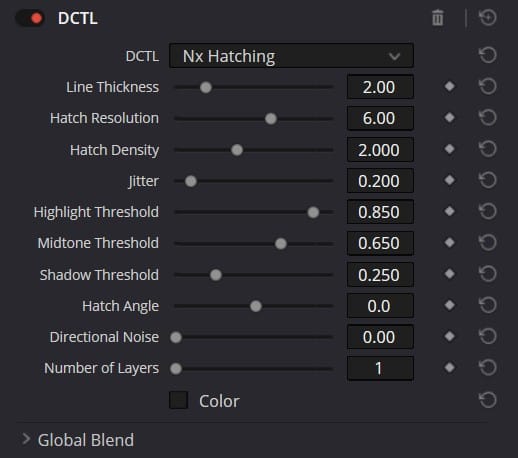Toggle the DCTL effect enable switch
518x458 pixels.
(x=30, y=18)
